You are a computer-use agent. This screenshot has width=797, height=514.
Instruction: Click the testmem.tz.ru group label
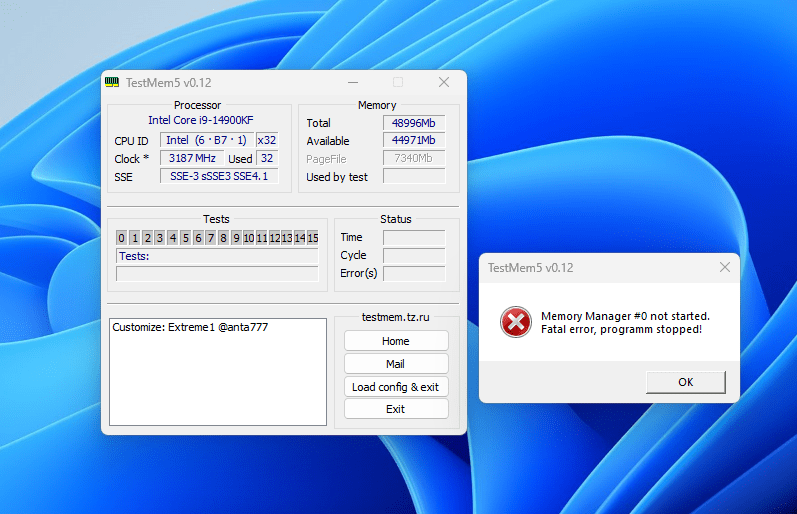[395, 317]
